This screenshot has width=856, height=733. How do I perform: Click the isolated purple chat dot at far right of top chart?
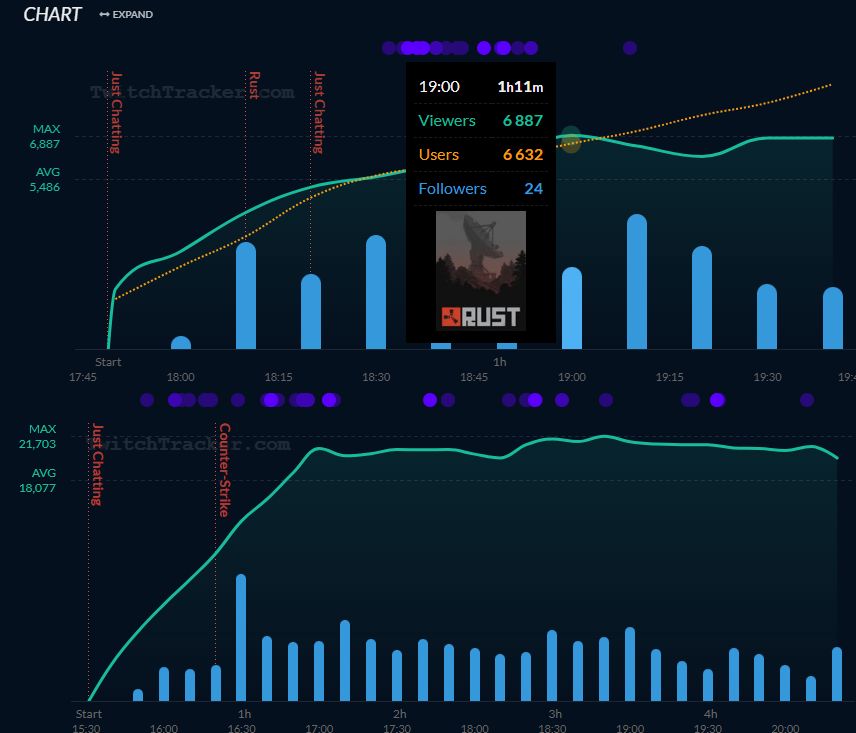click(x=630, y=48)
